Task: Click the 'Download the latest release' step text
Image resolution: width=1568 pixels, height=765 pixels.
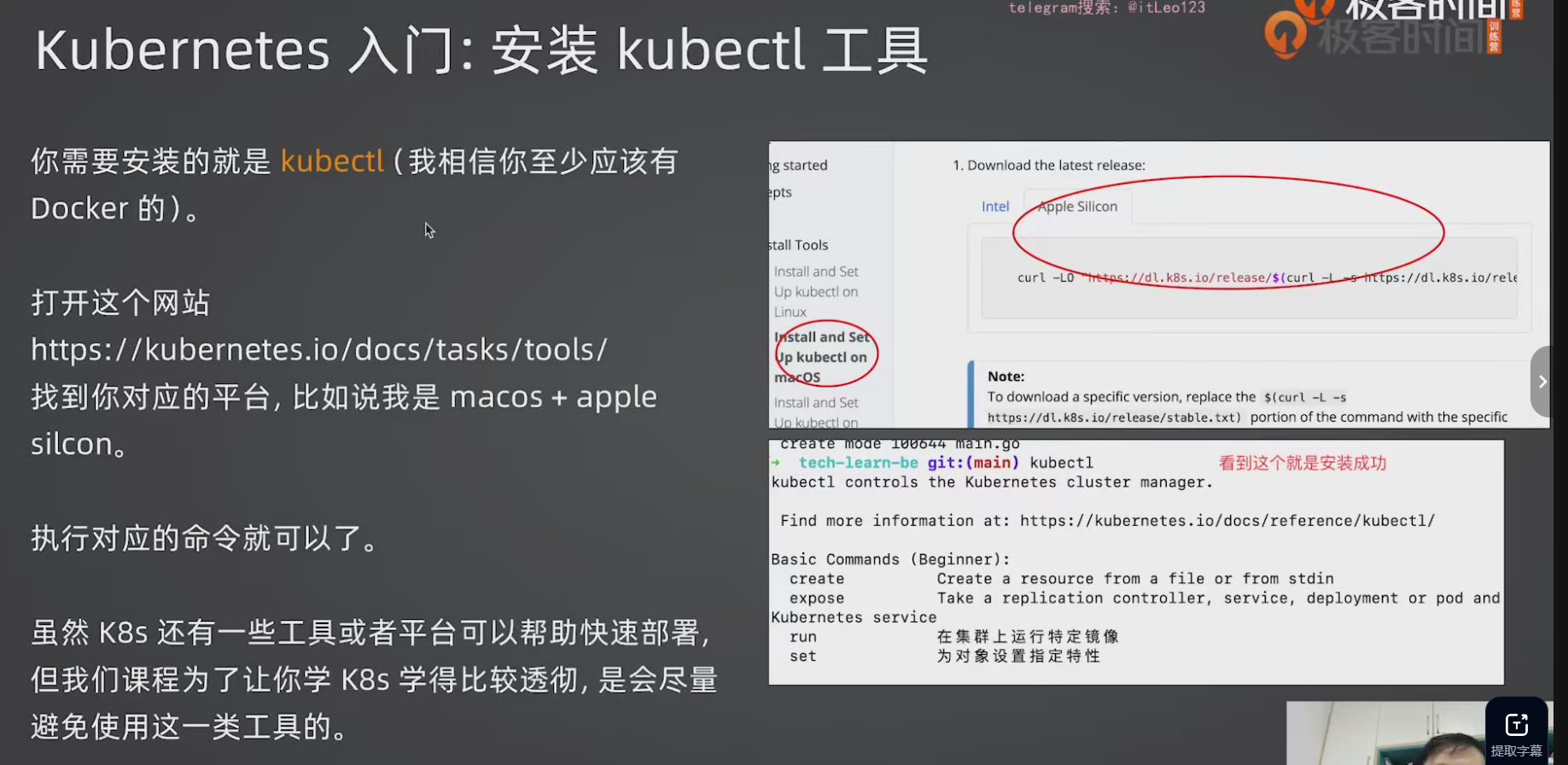Action: [1056, 166]
